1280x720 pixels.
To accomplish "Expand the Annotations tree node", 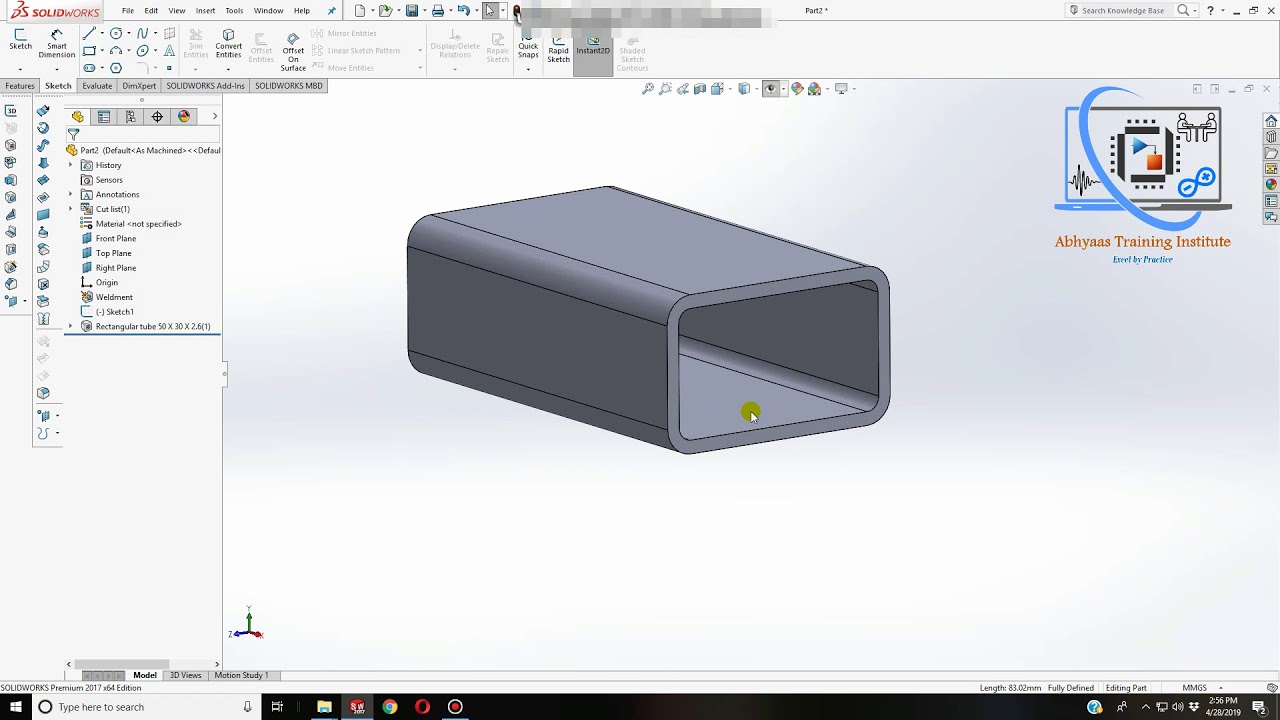I will click(70, 194).
